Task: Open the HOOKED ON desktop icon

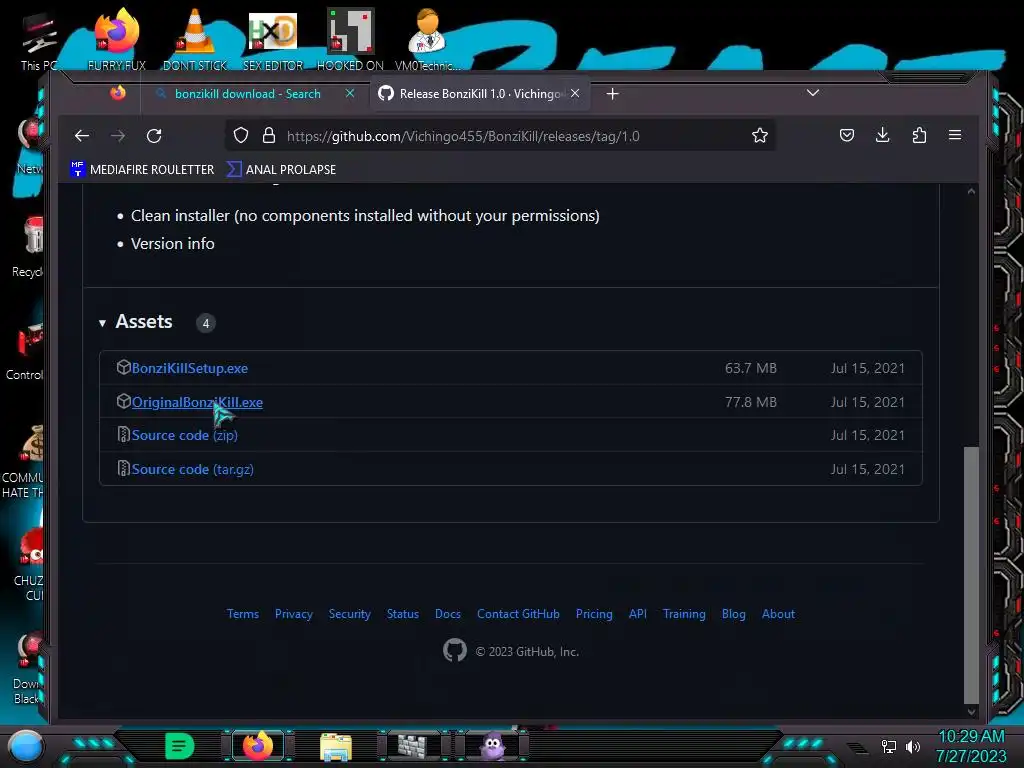Action: click(350, 39)
